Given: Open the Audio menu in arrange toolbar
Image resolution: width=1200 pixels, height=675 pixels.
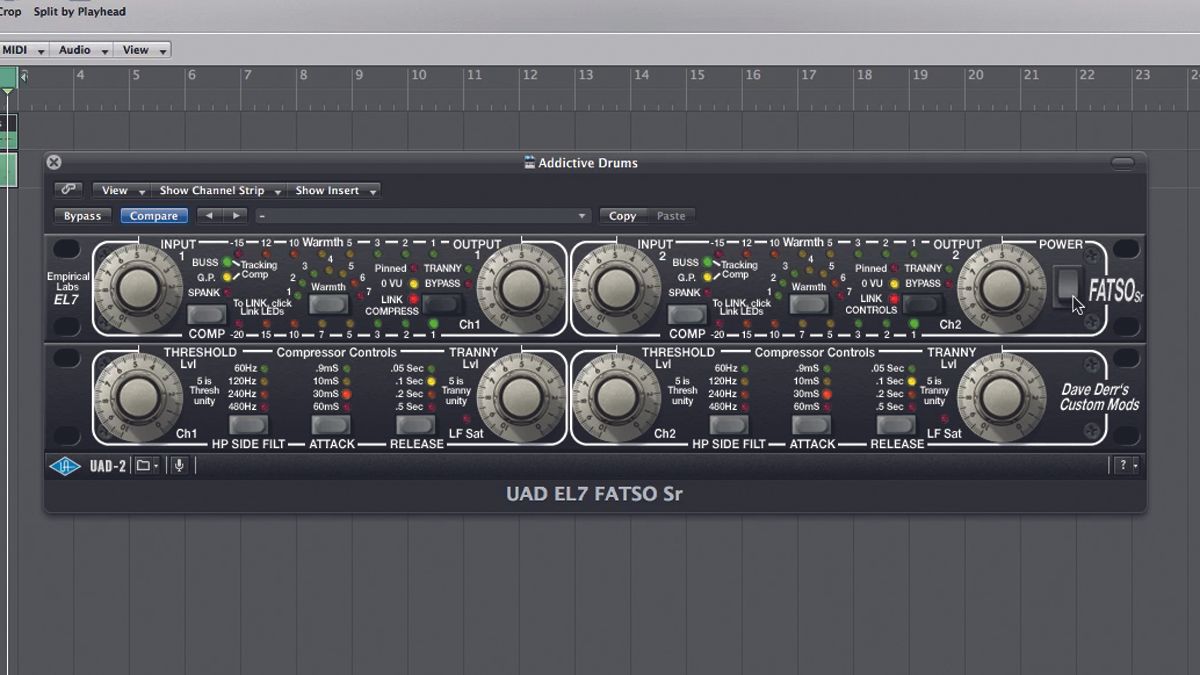Looking at the screenshot, I should (81, 50).
